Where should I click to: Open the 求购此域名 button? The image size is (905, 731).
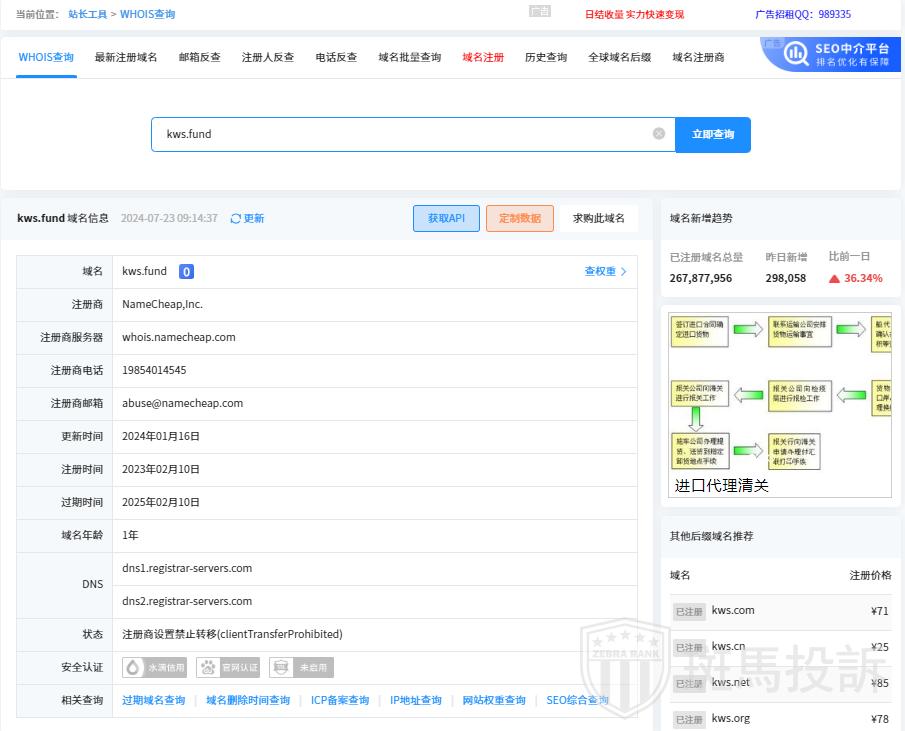(598, 218)
